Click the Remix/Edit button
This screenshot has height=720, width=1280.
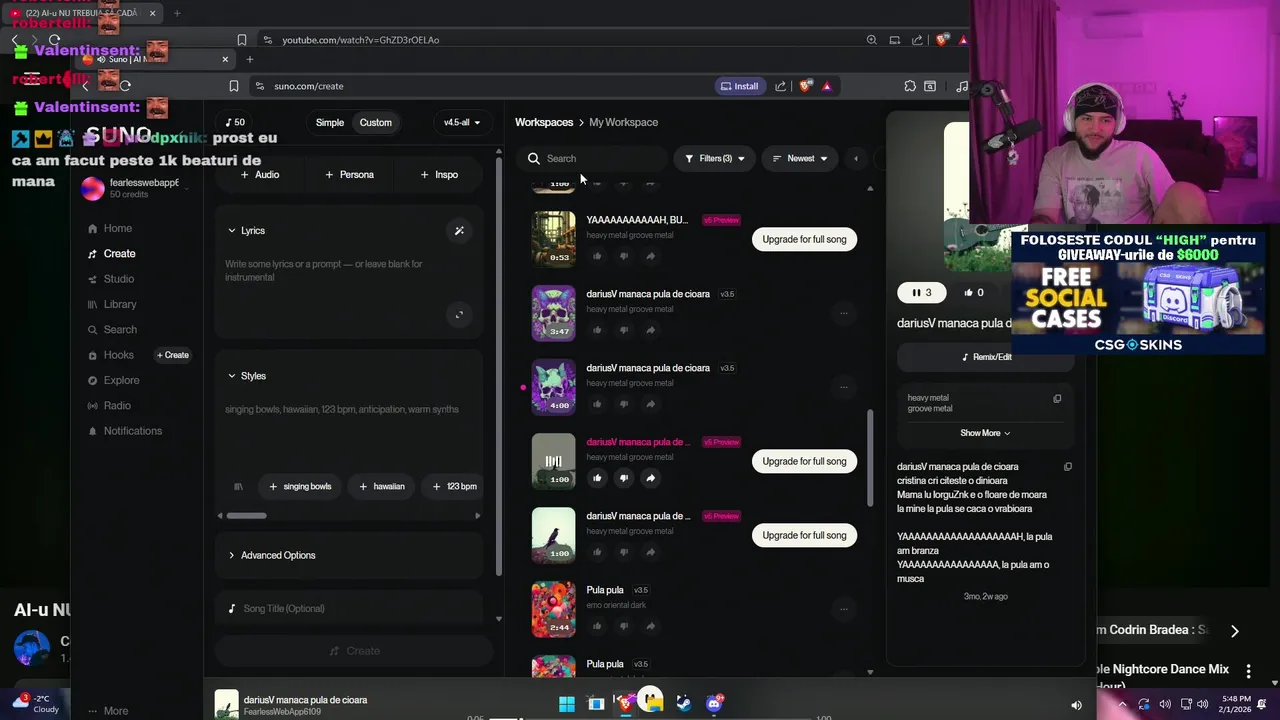[x=986, y=357]
